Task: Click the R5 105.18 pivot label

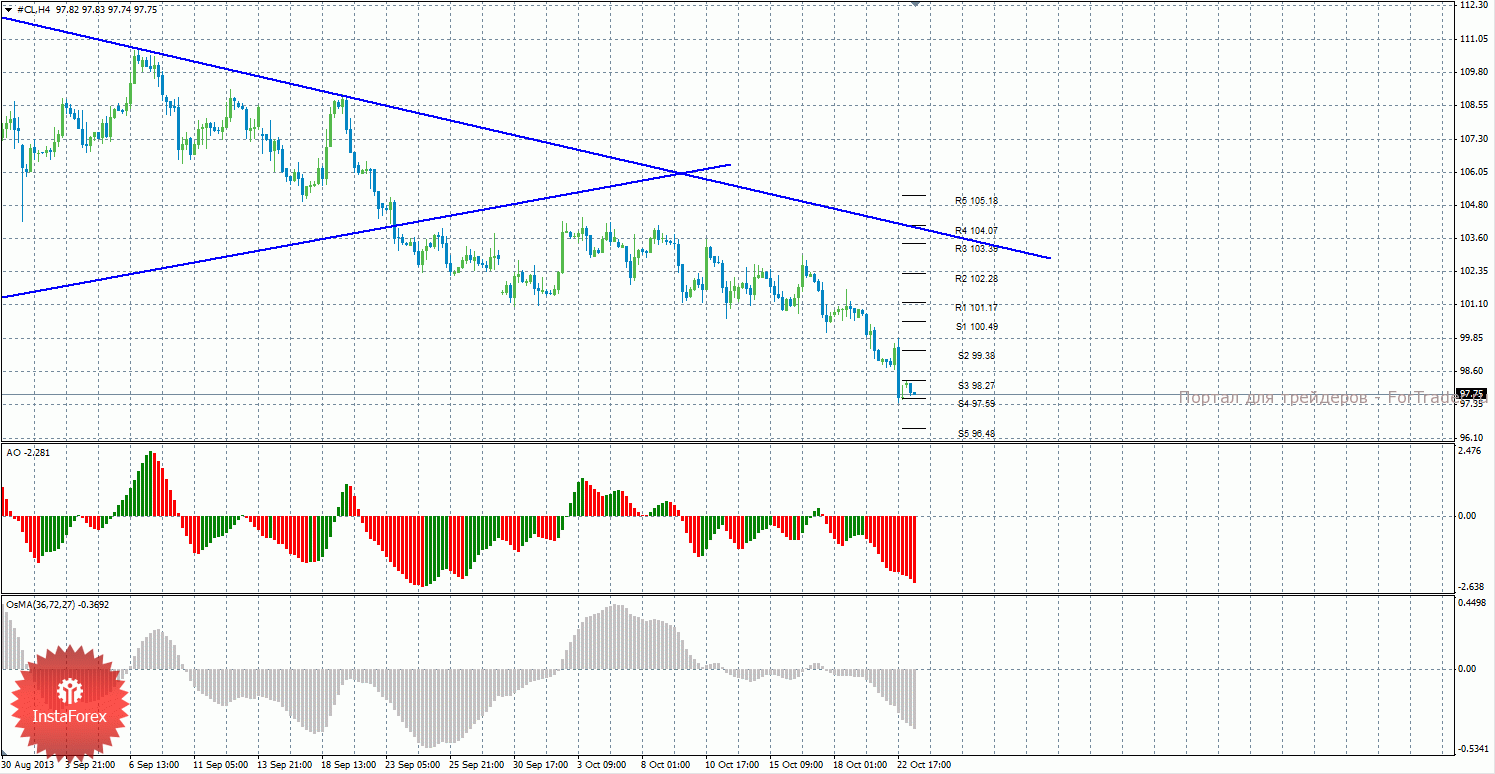Action: [977, 201]
